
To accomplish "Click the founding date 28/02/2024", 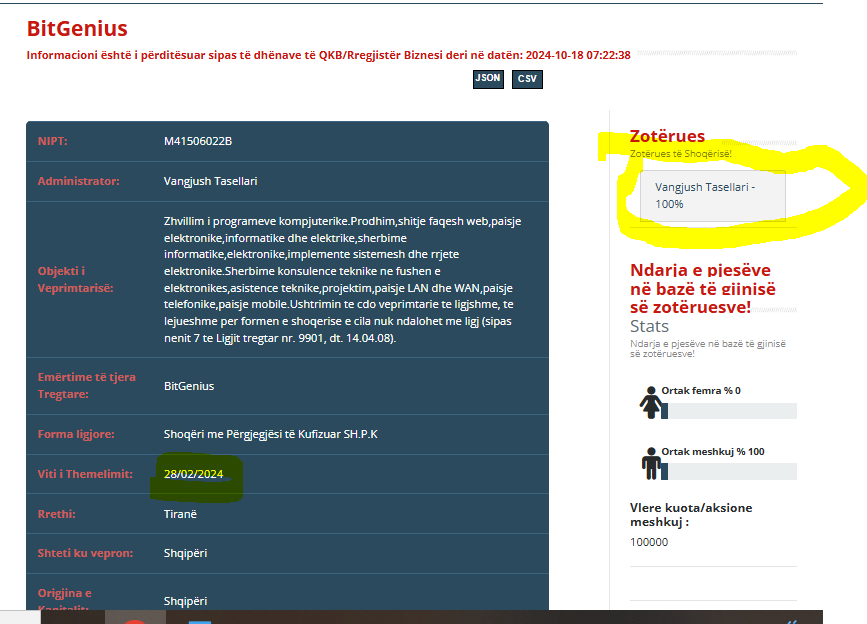I will click(193, 474).
